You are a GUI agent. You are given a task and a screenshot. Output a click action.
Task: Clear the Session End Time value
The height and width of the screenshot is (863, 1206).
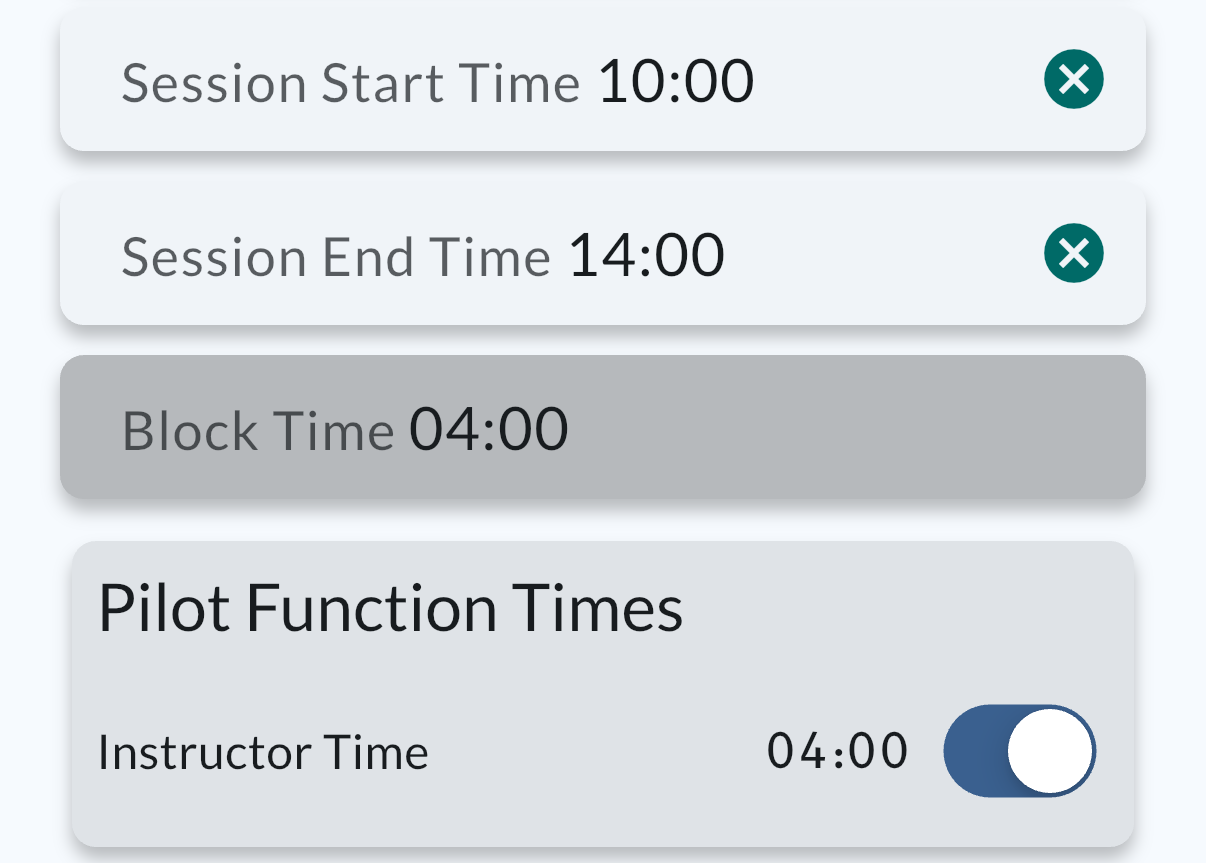pos(1073,254)
